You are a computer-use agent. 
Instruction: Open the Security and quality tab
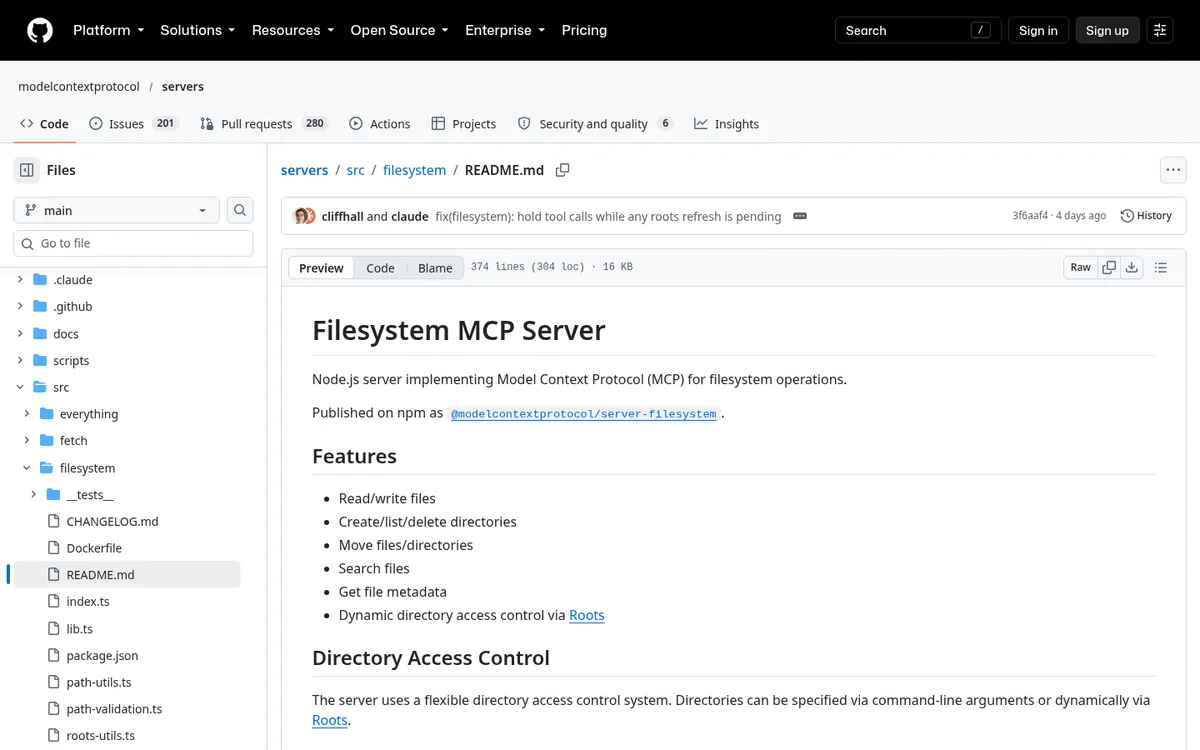pyautogui.click(x=596, y=124)
